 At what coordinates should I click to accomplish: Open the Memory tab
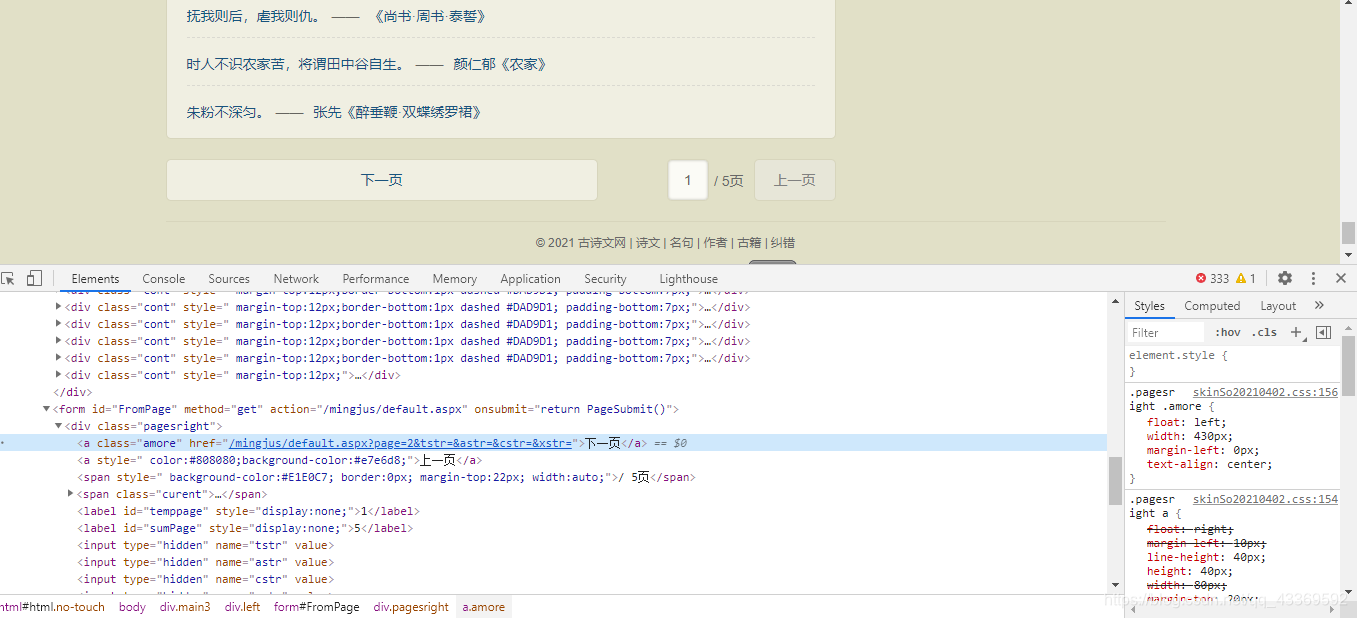(x=455, y=279)
